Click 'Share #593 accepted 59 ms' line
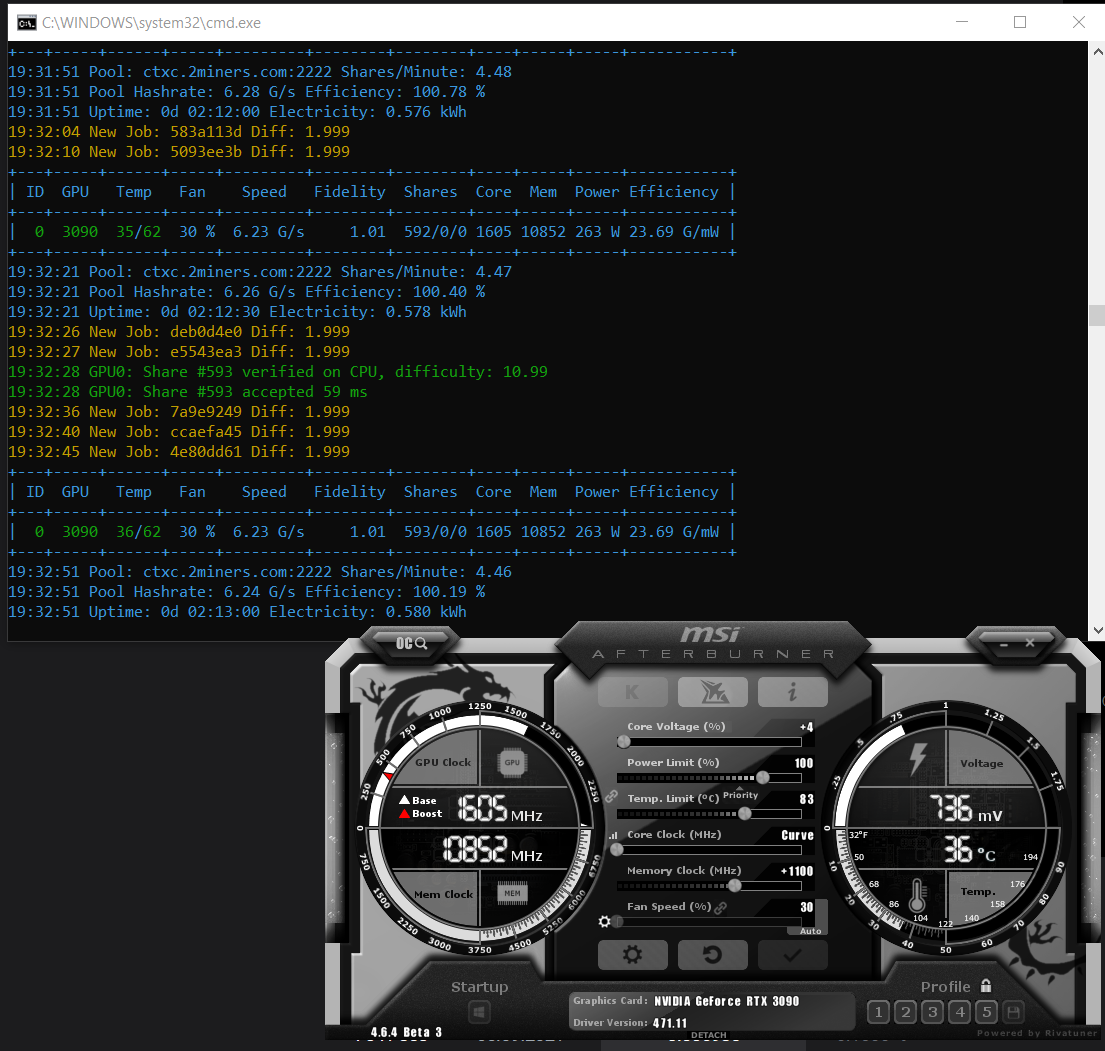Image resolution: width=1105 pixels, height=1051 pixels. tap(187, 392)
